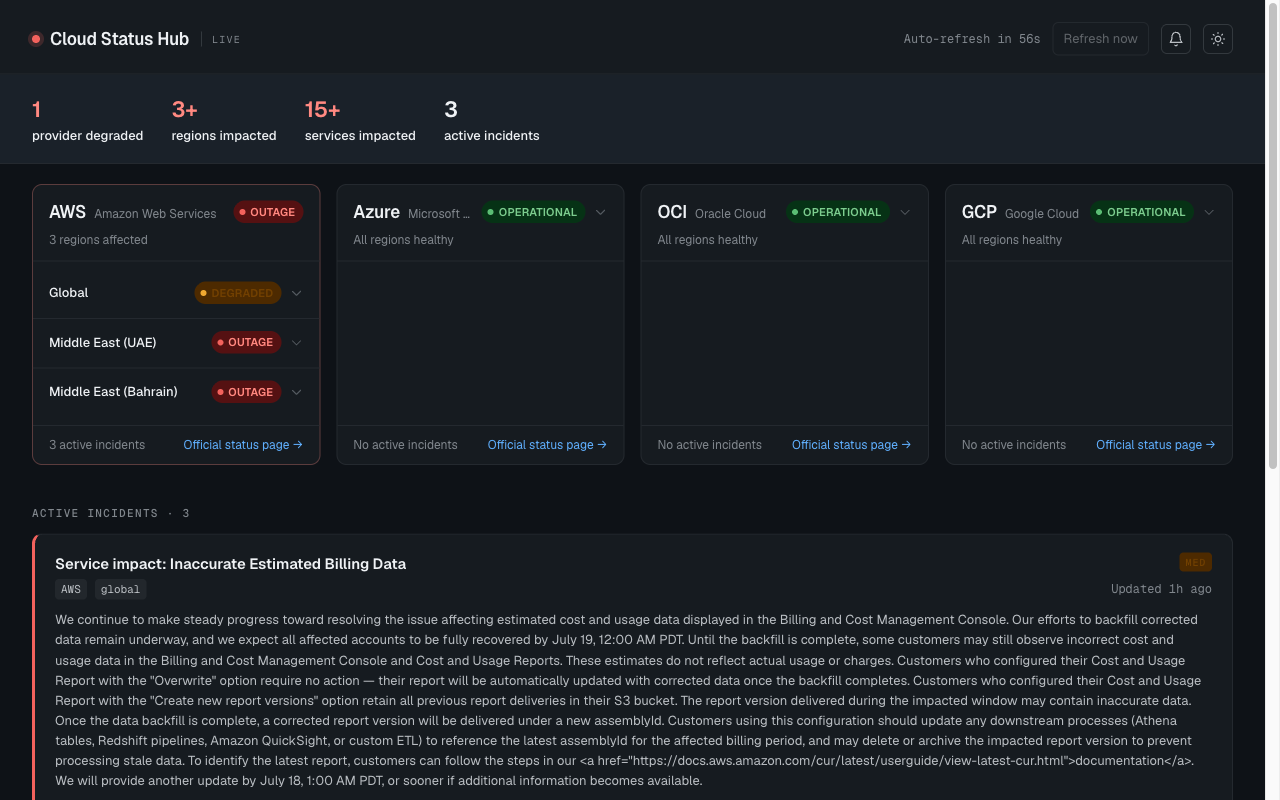Click the Cloud Status Hub title
The image size is (1280, 800).
tap(119, 39)
